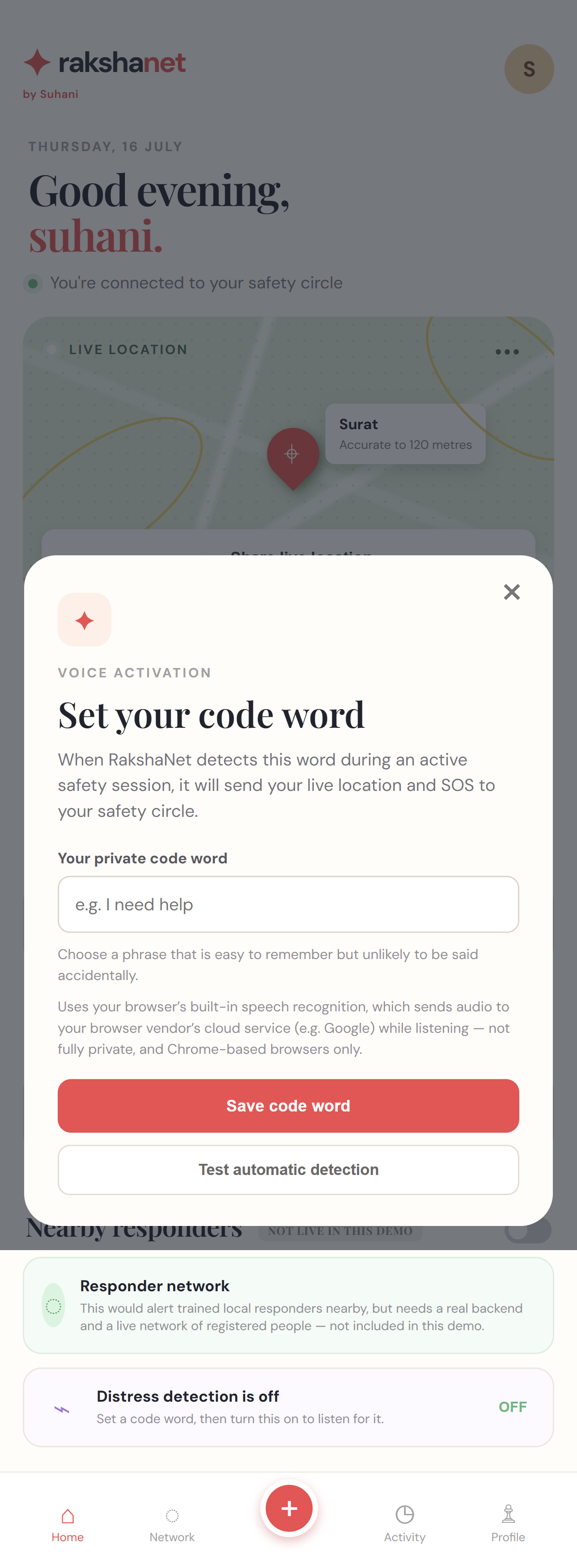Open live location three-dot menu
The height and width of the screenshot is (1568, 577).
pyautogui.click(x=507, y=352)
